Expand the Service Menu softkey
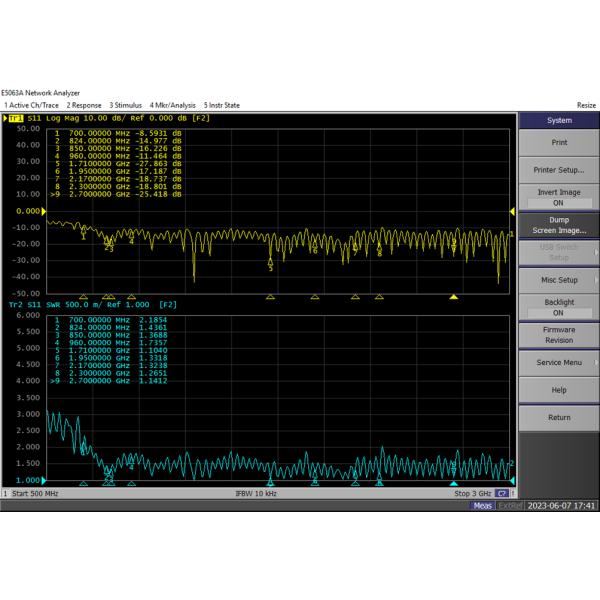 [x=558, y=362]
